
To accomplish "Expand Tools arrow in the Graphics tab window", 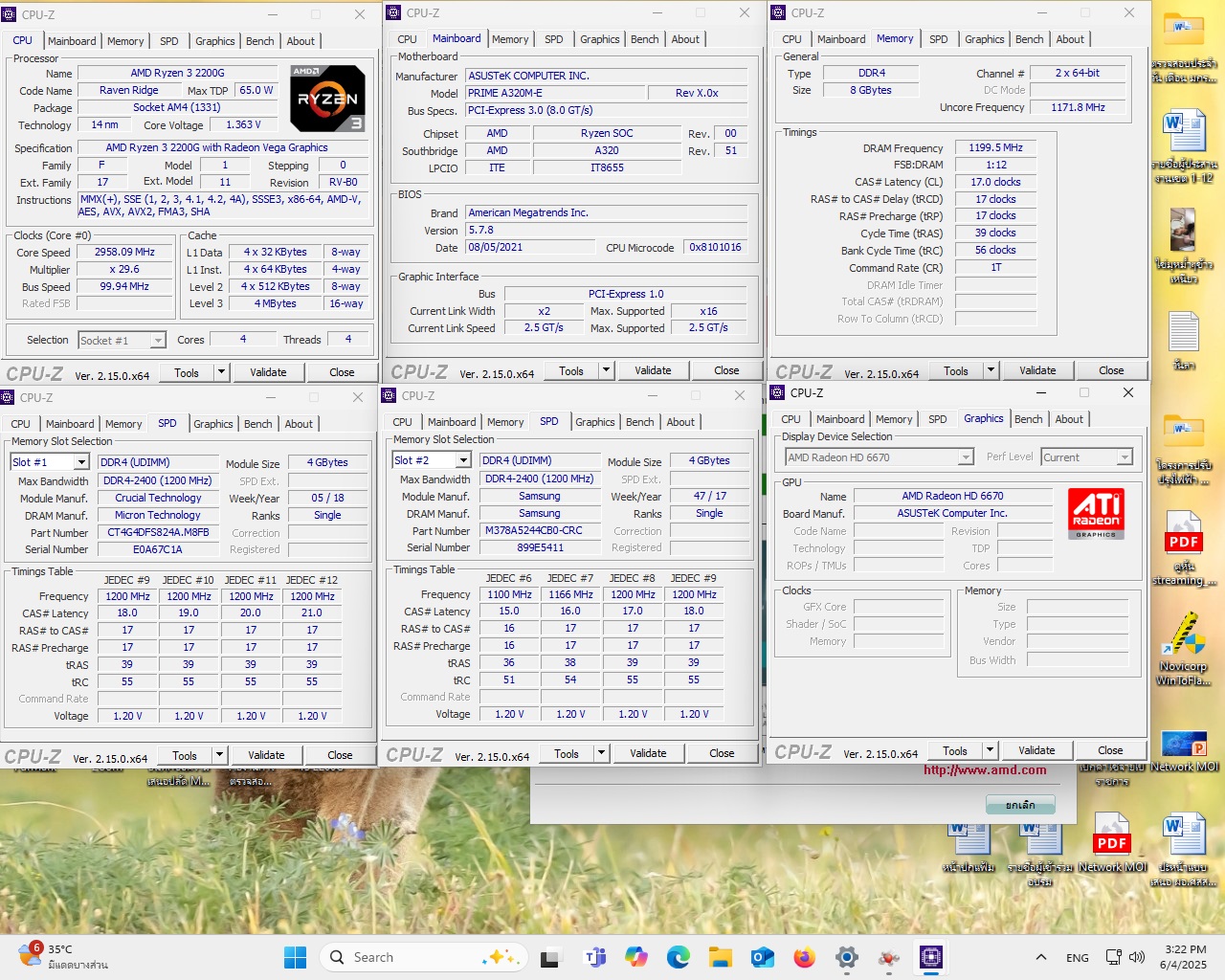I will [x=990, y=750].
